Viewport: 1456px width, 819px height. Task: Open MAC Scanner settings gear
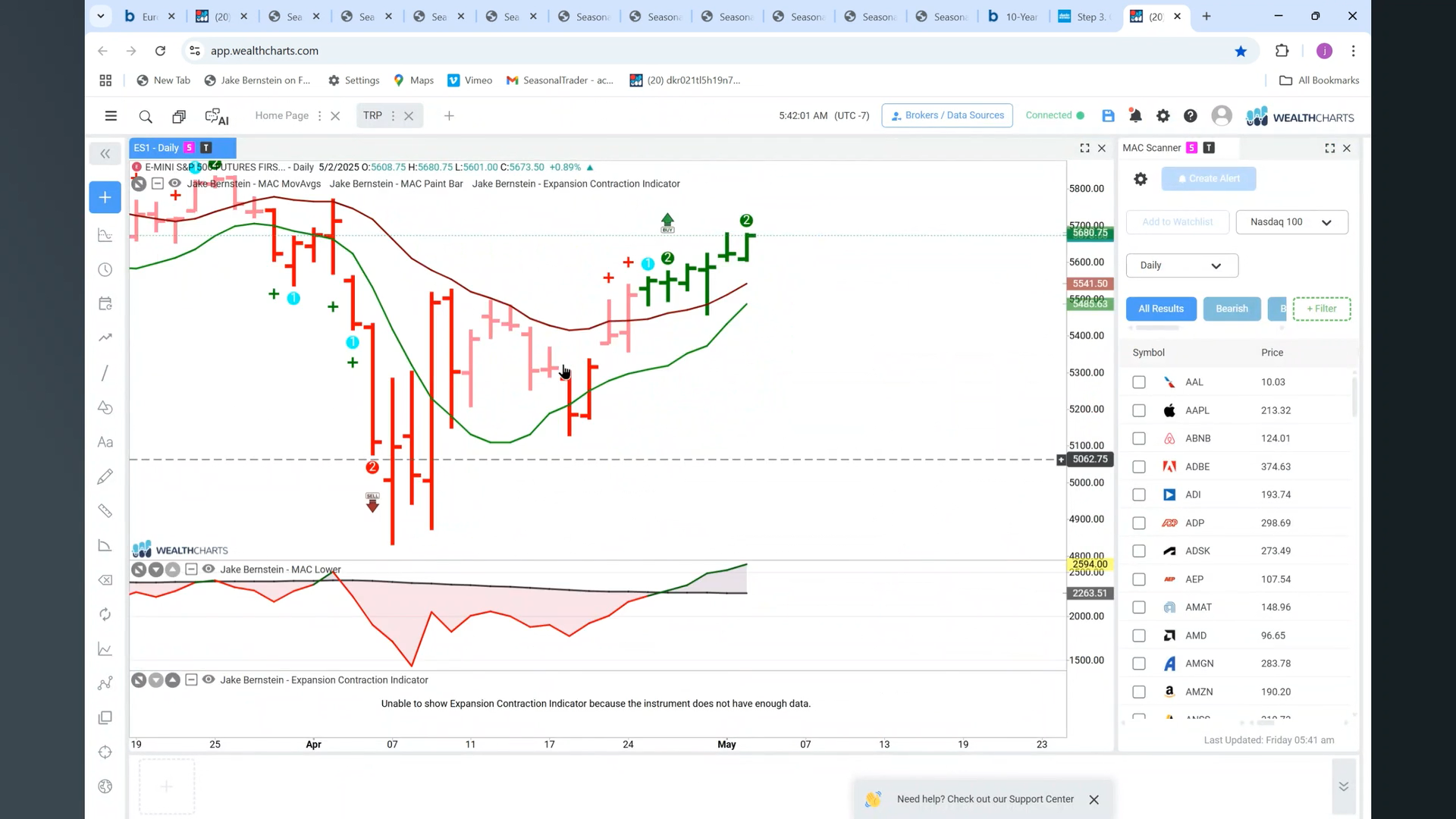[x=1141, y=179]
